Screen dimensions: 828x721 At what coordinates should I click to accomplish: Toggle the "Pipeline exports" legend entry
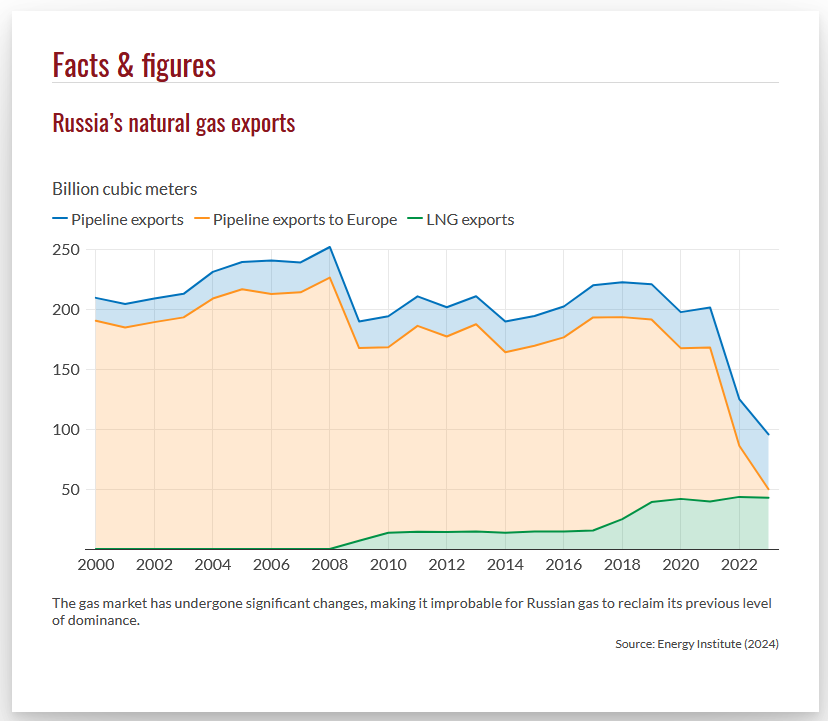(118, 219)
